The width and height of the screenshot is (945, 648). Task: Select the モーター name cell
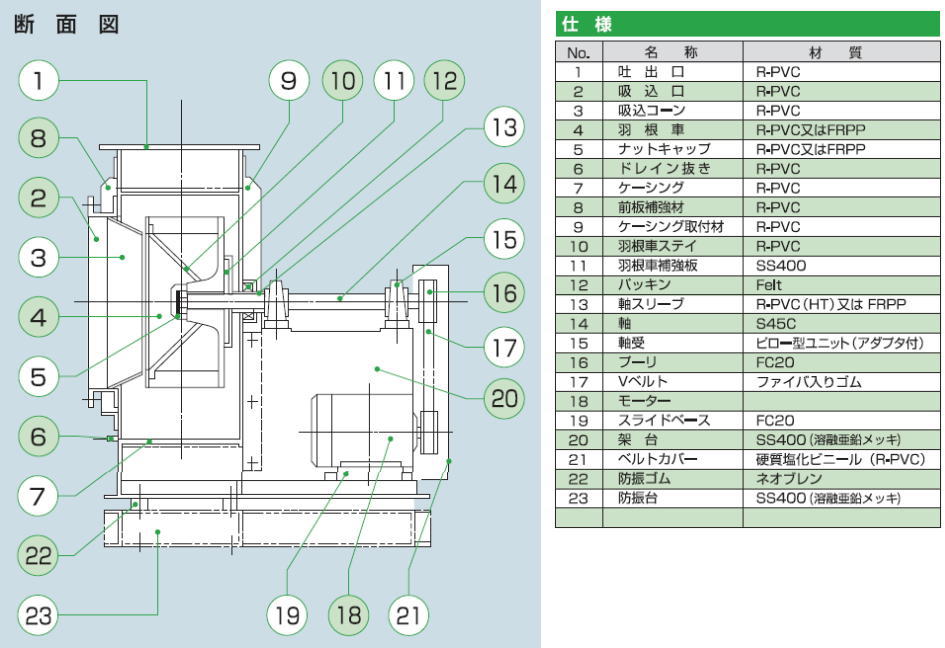point(673,401)
